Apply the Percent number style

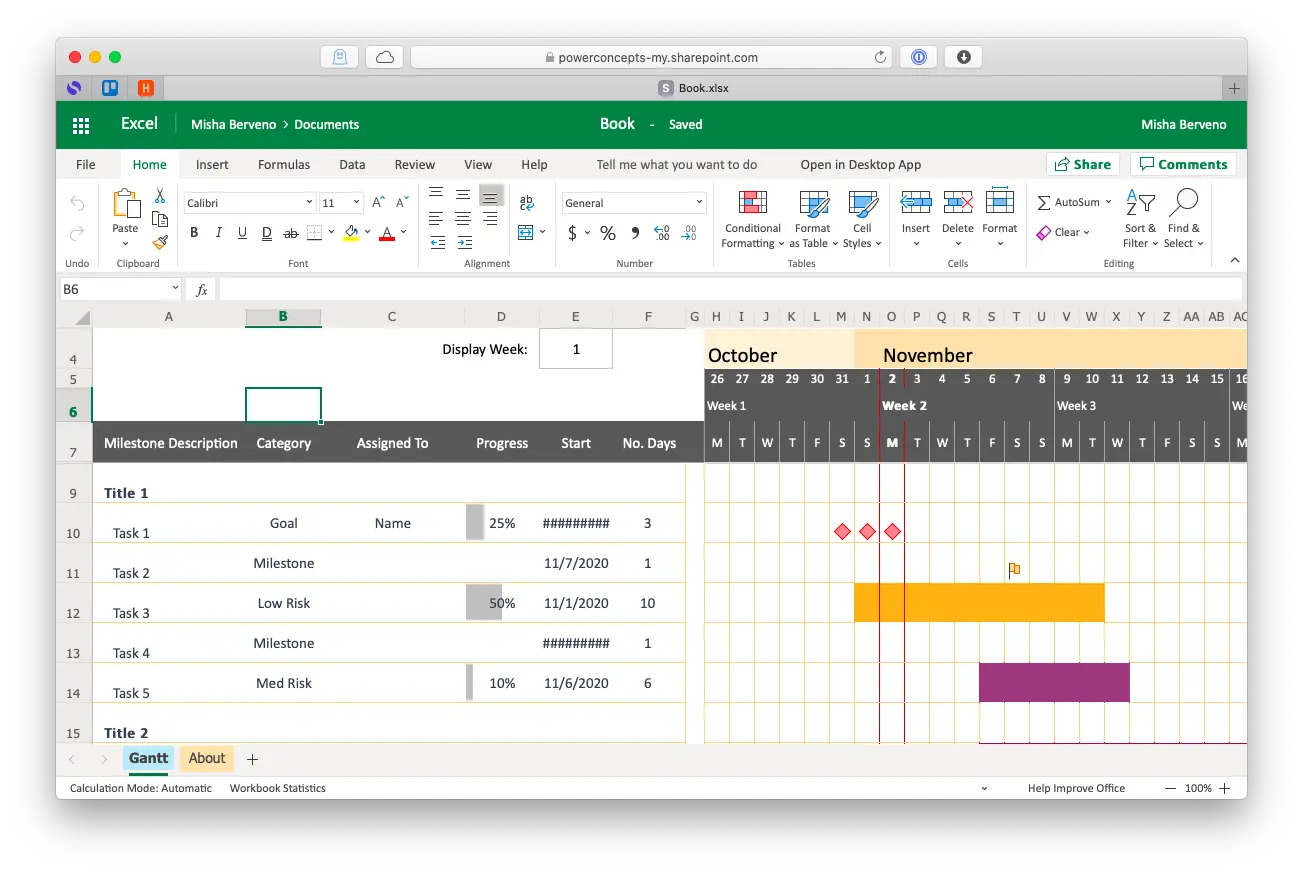tap(607, 233)
